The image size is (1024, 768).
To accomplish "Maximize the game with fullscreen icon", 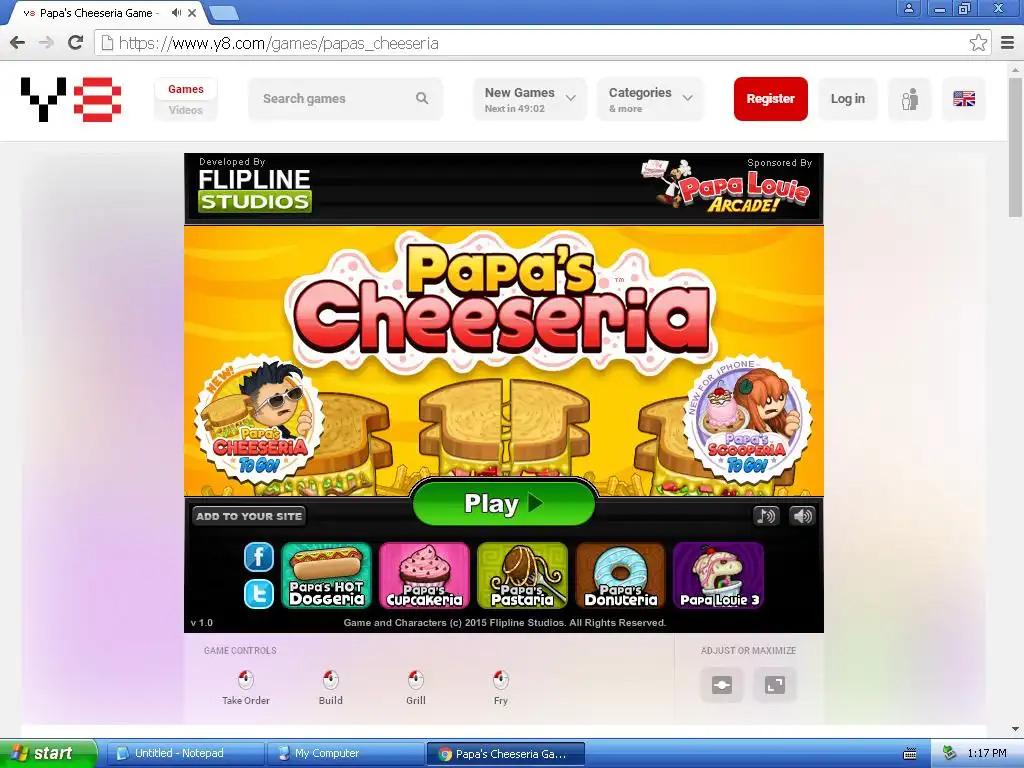I will point(775,685).
